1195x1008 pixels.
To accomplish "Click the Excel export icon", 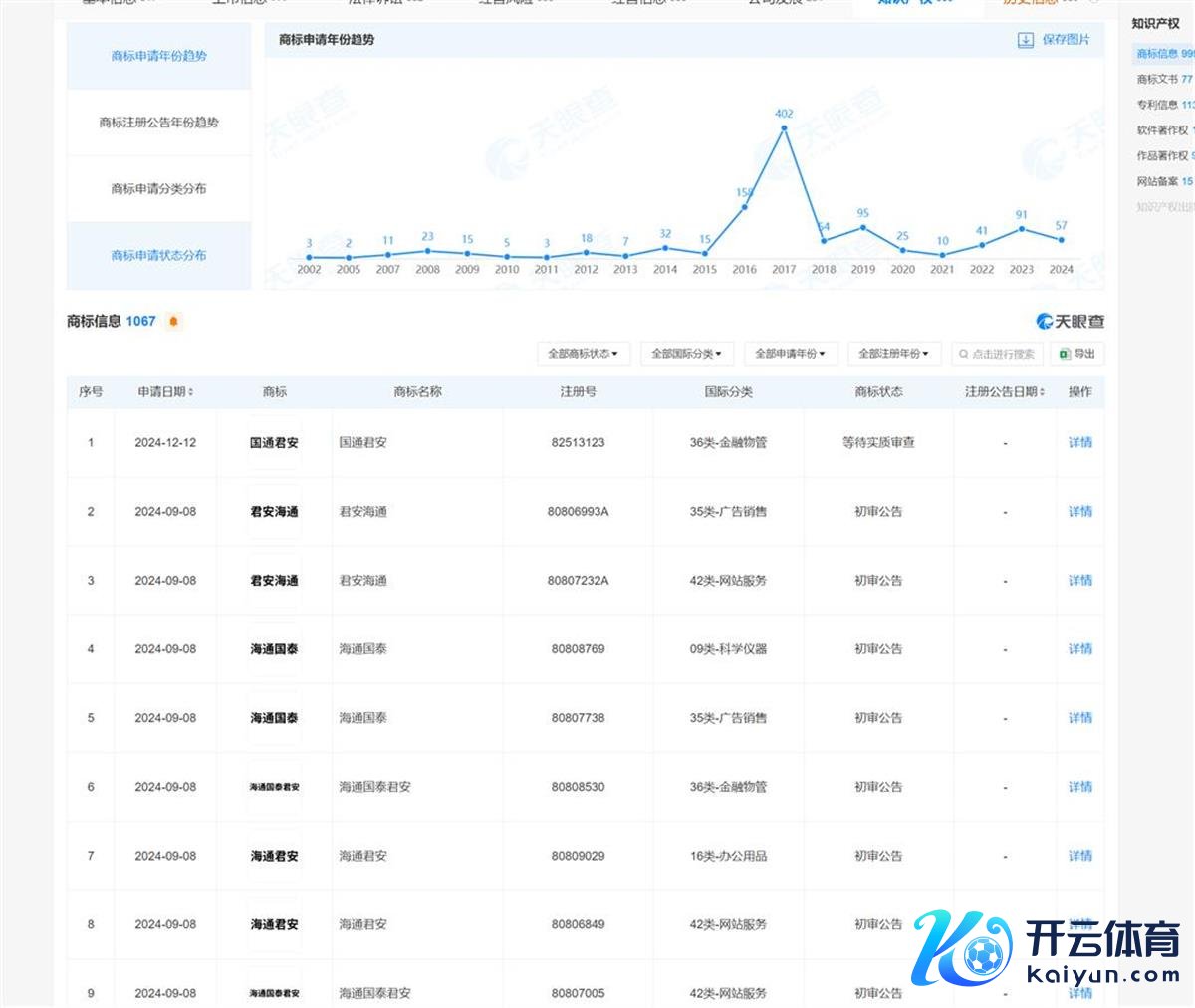I will tap(1064, 354).
